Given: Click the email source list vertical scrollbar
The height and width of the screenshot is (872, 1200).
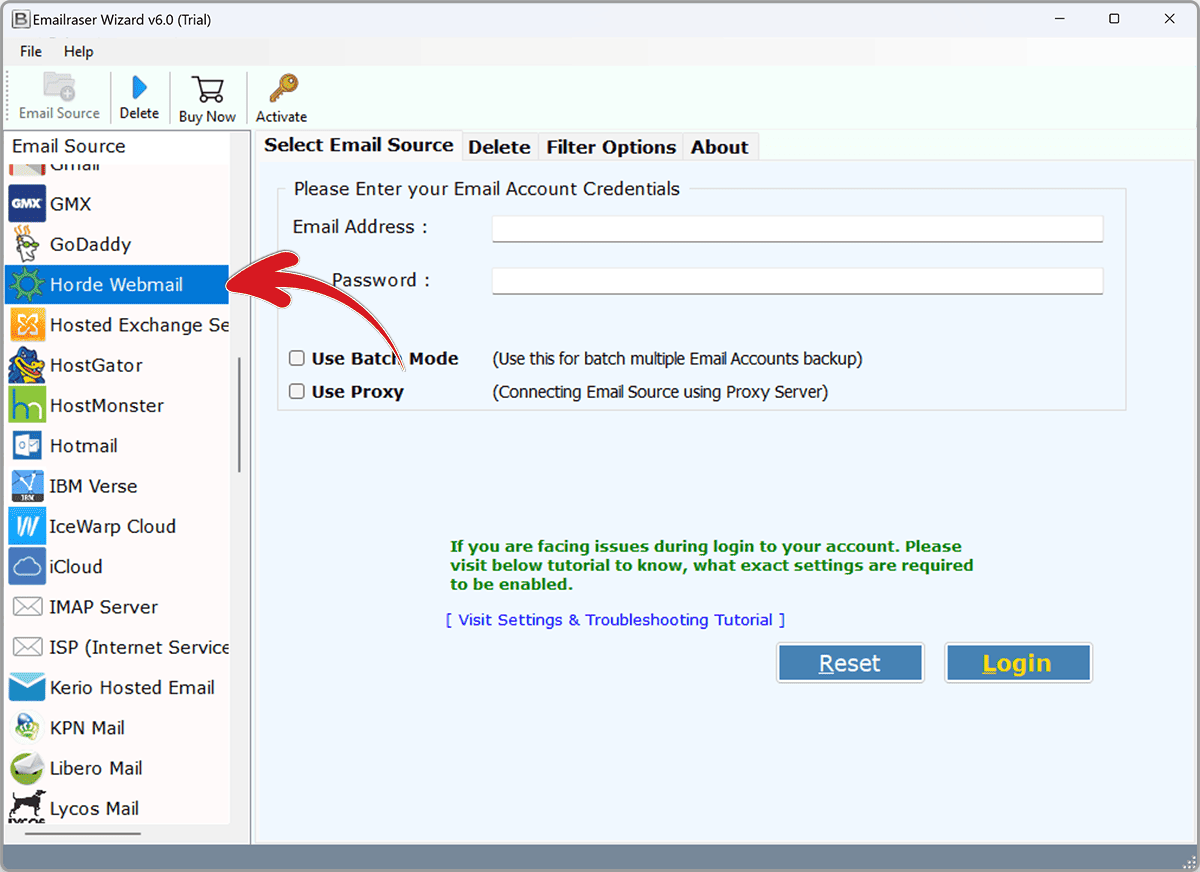Looking at the screenshot, I should [x=239, y=415].
